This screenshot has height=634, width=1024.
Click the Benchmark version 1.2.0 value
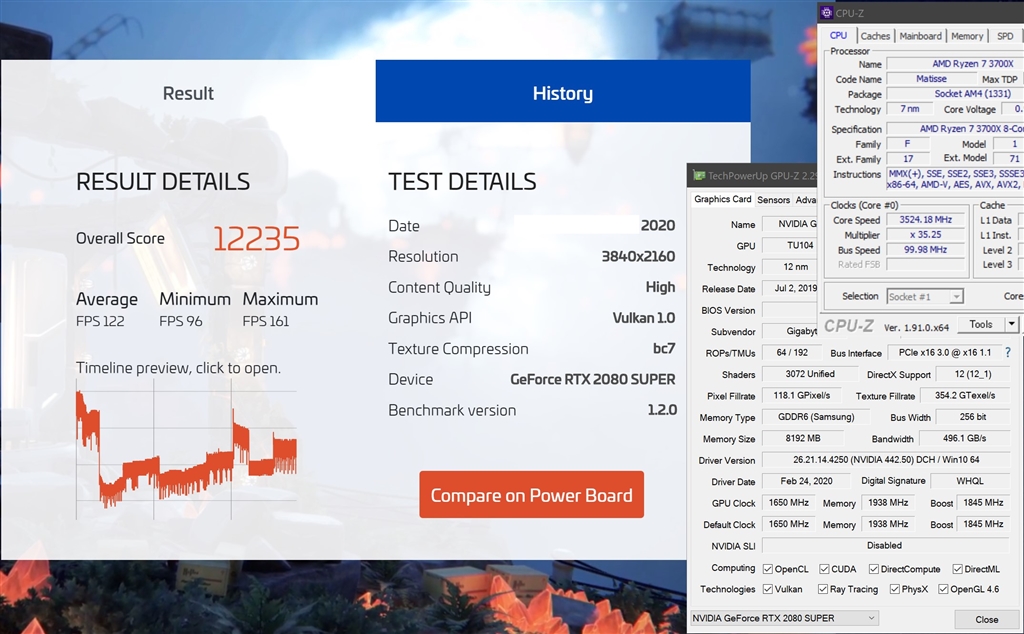662,410
